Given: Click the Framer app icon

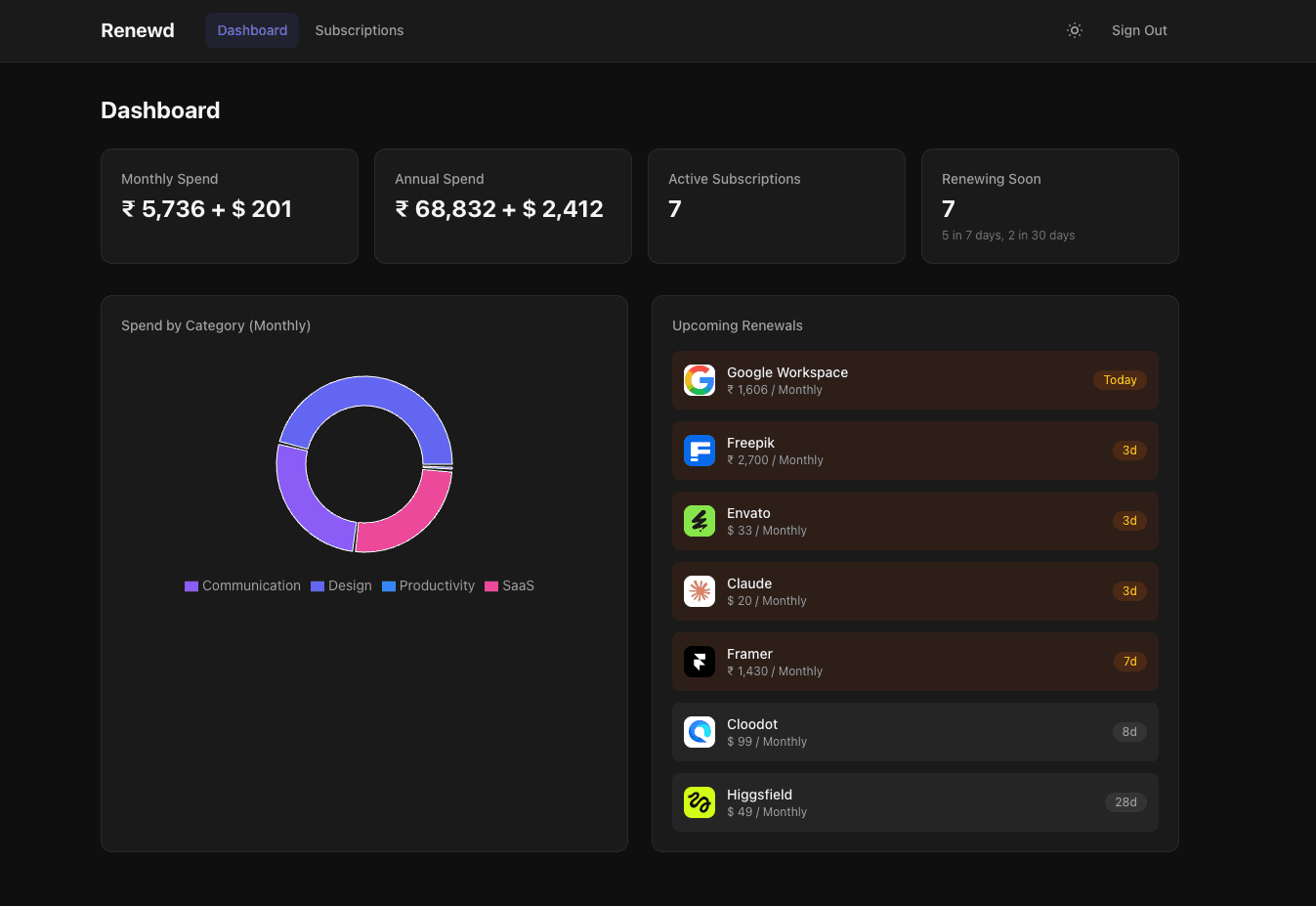Looking at the screenshot, I should 700,662.
